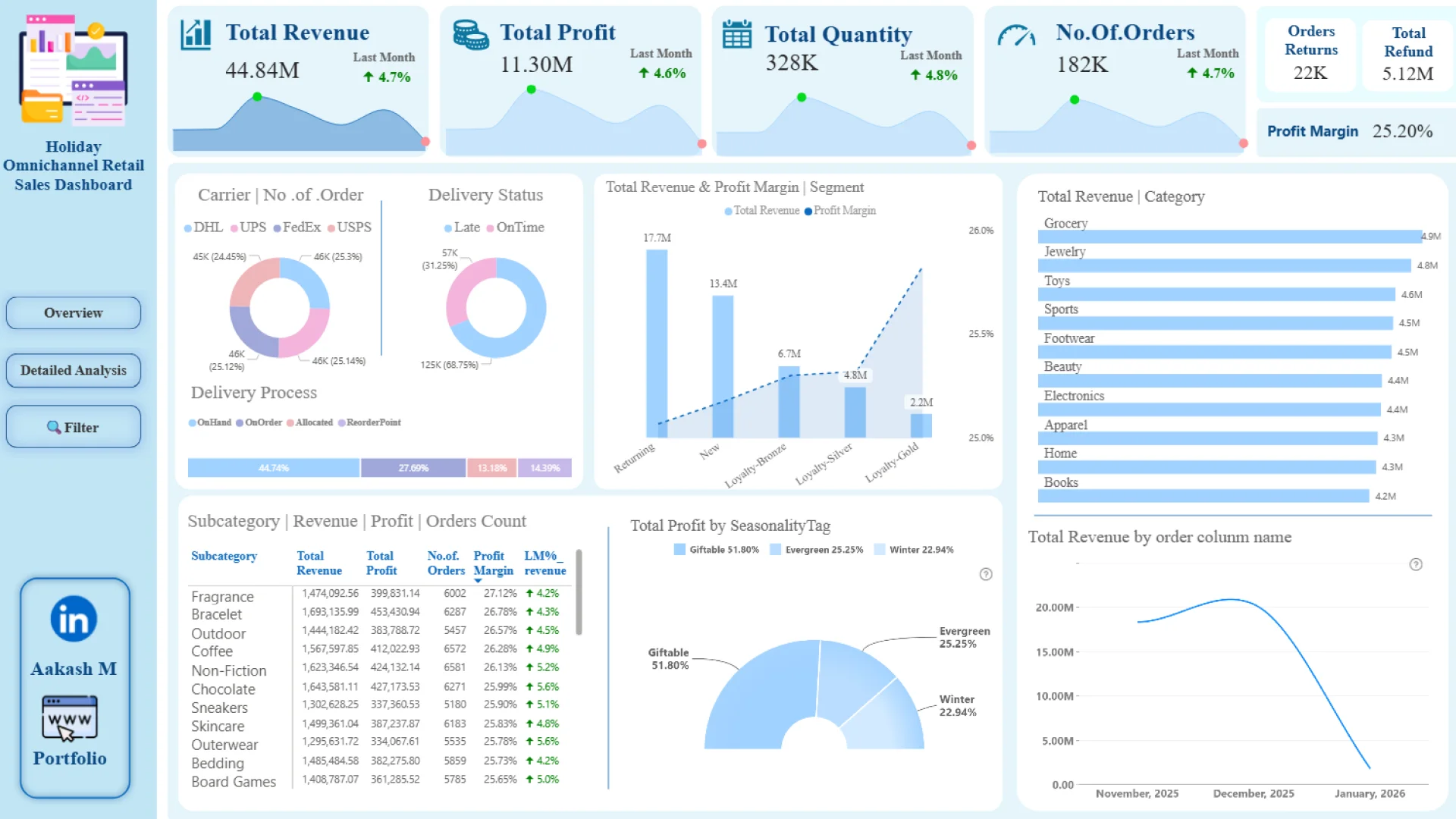
Task: Open the Portfolio www browser icon
Action: 70,718
